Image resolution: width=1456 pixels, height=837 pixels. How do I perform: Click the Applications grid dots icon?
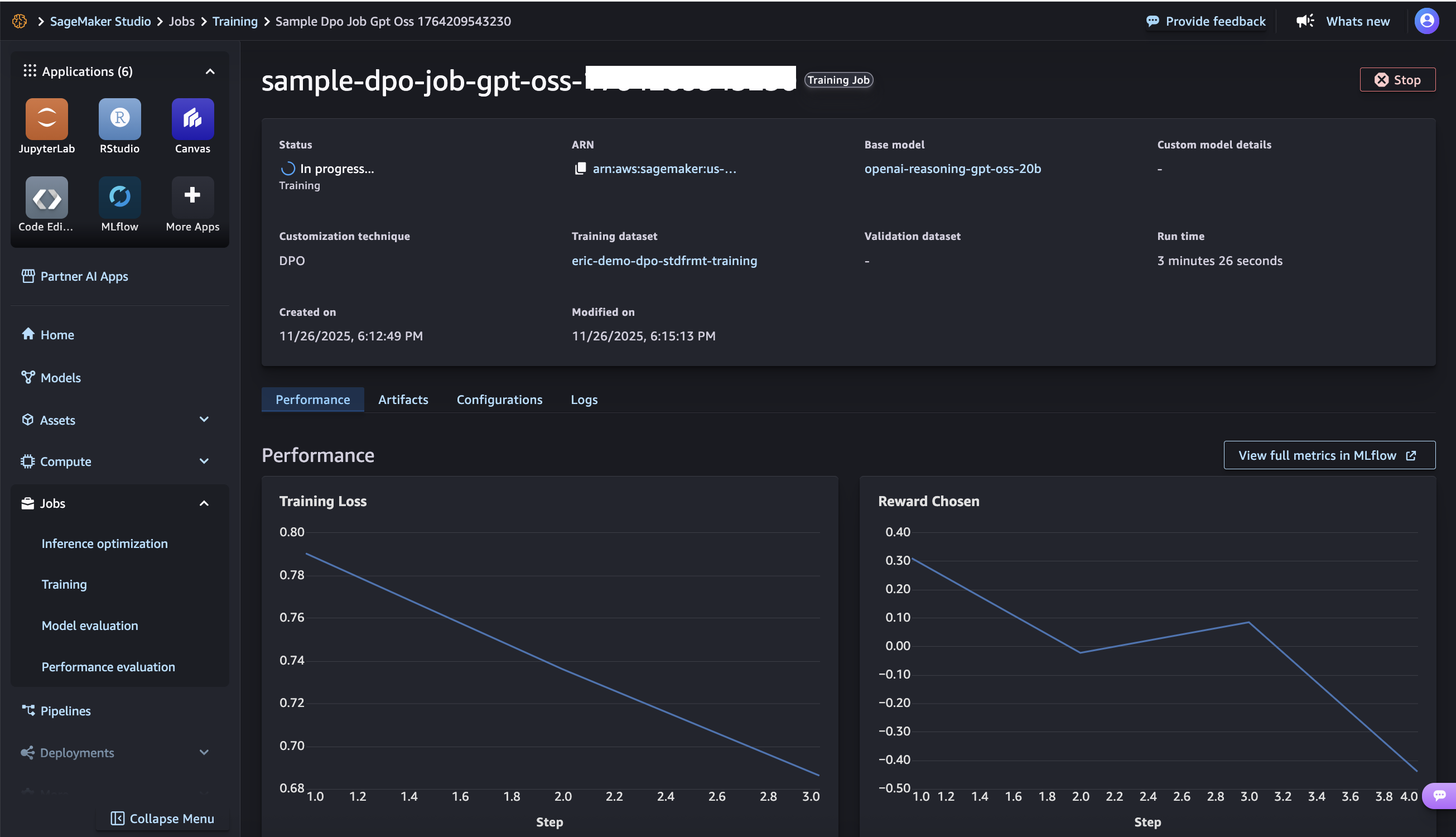coord(30,71)
